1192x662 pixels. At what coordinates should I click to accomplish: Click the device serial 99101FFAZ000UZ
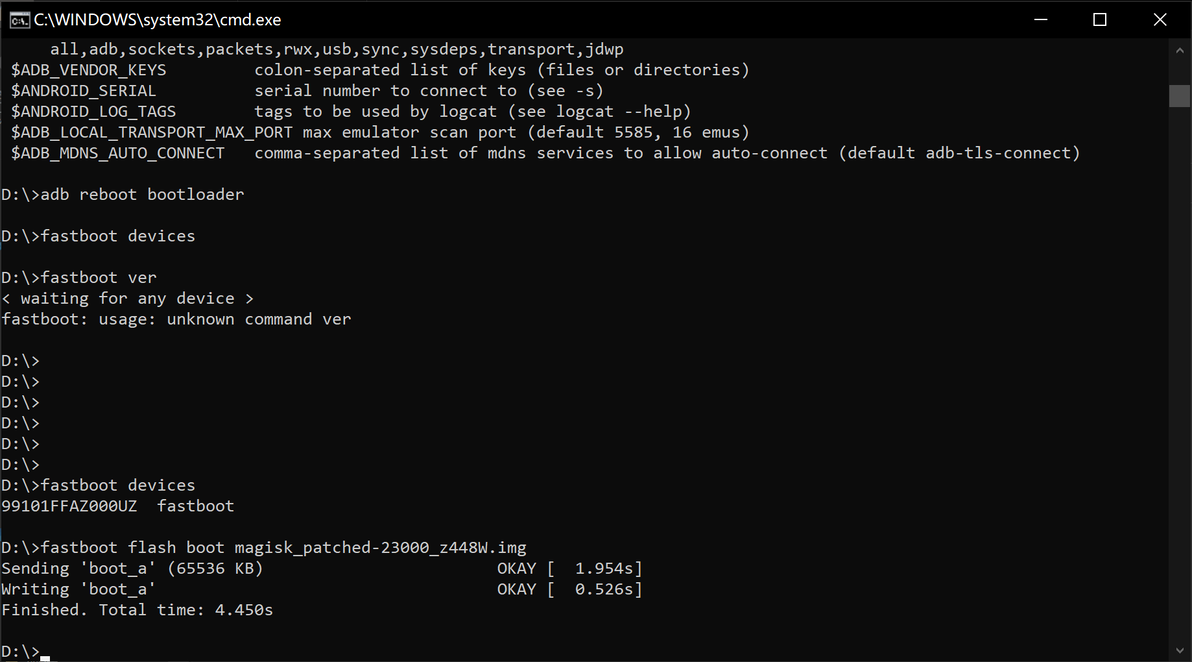tap(69, 506)
